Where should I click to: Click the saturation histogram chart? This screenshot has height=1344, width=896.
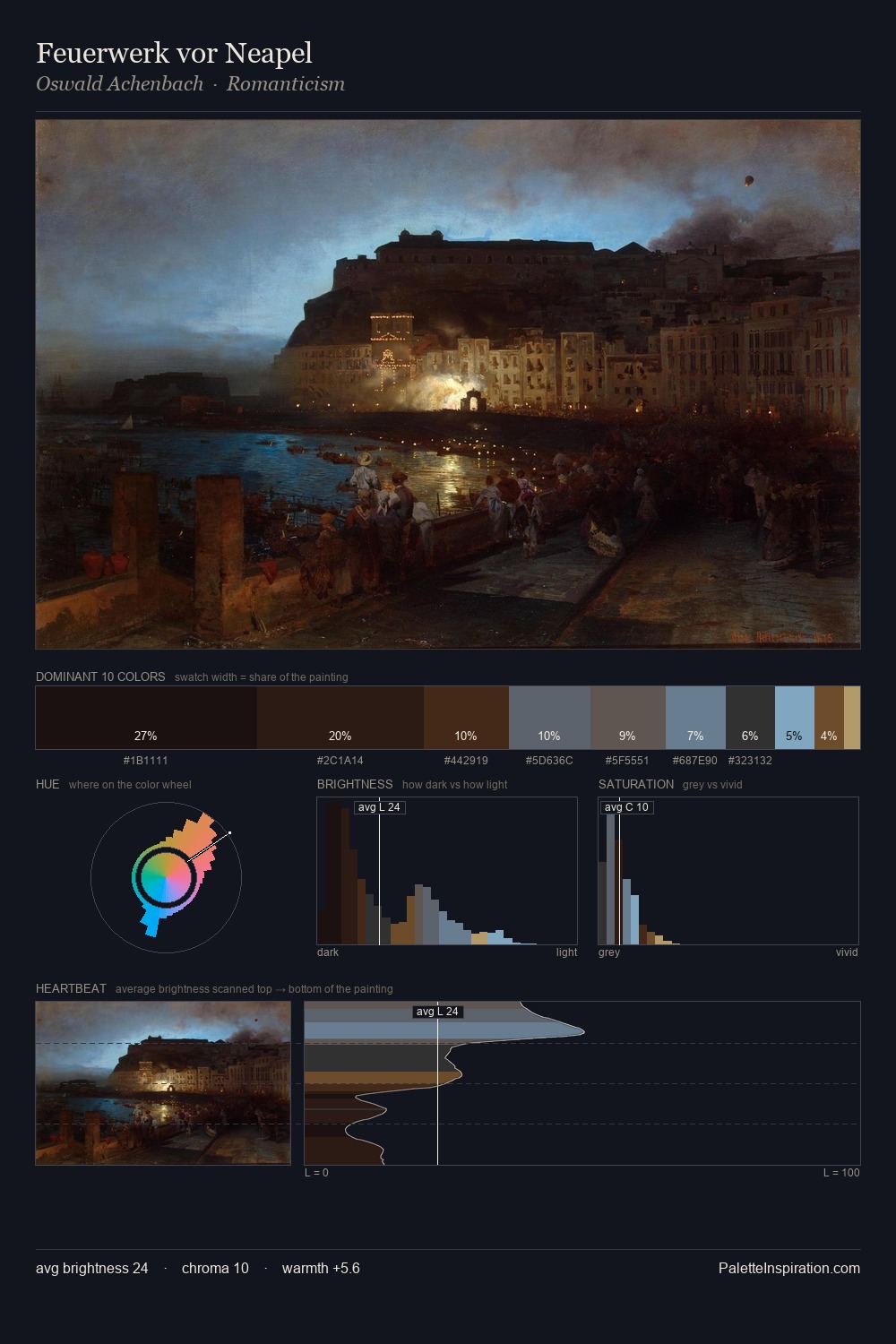pos(728,871)
